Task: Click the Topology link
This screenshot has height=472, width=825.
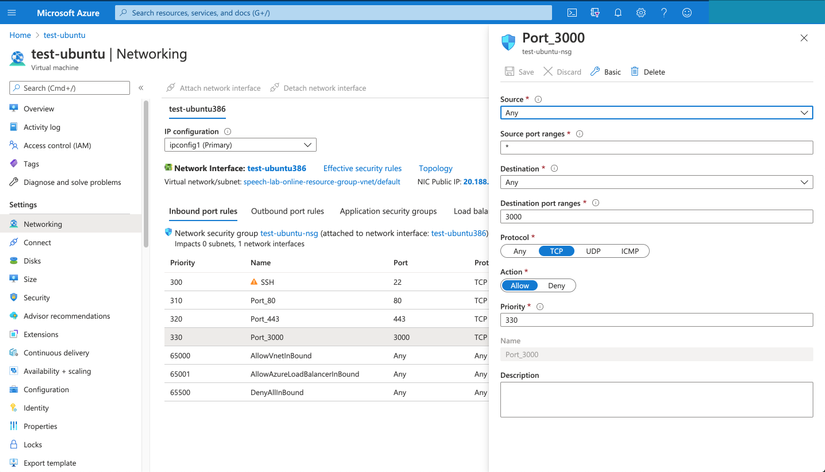Action: point(436,169)
